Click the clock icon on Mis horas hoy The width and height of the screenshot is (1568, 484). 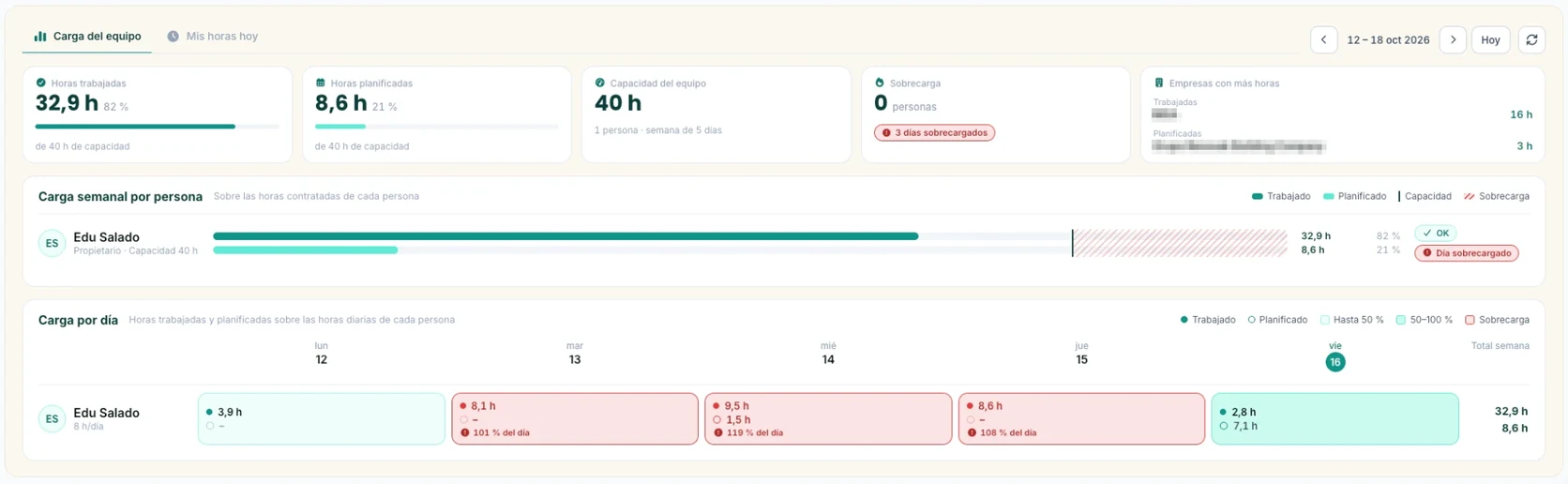pos(173,37)
